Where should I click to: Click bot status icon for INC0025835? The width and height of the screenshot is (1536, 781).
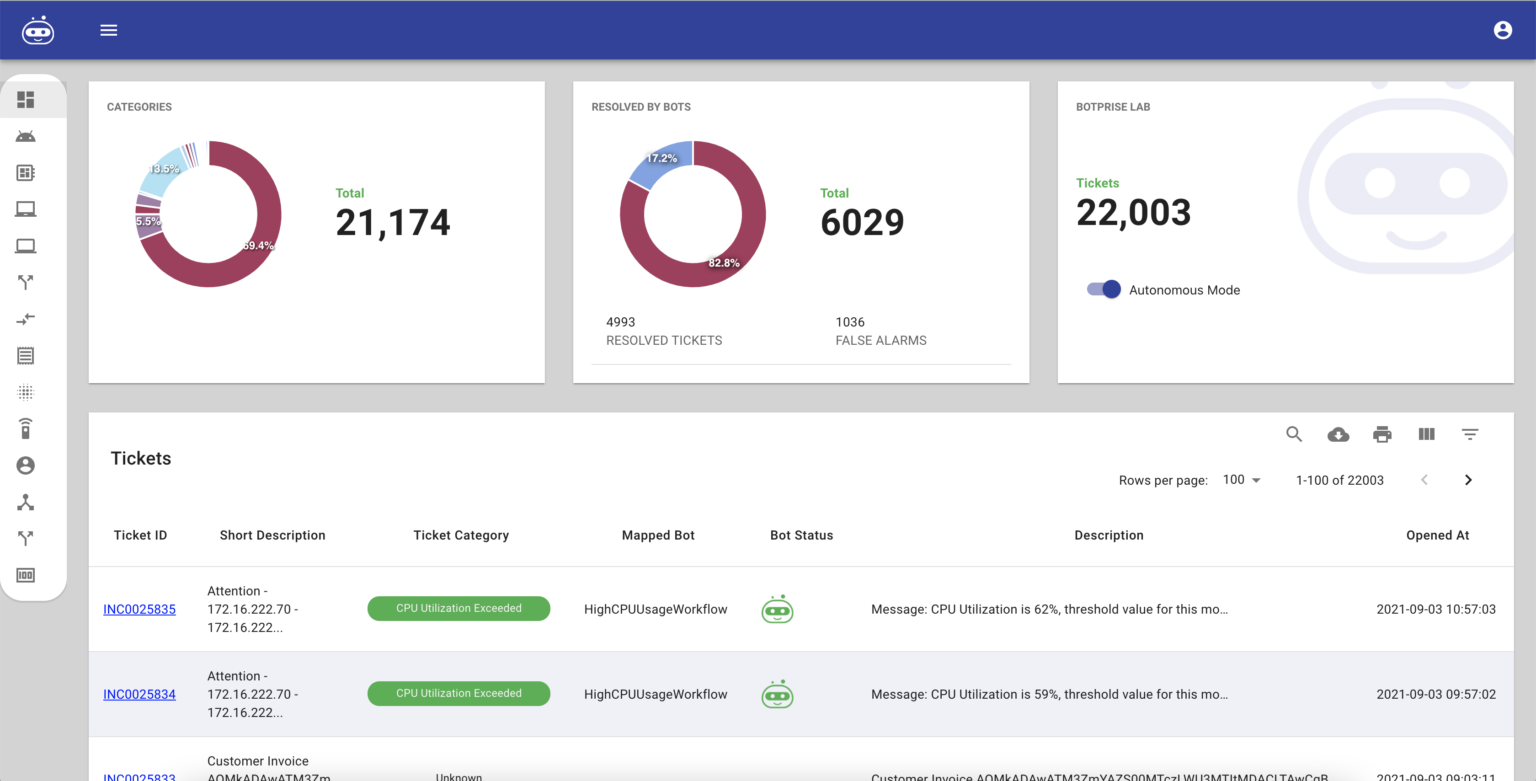pyautogui.click(x=777, y=609)
